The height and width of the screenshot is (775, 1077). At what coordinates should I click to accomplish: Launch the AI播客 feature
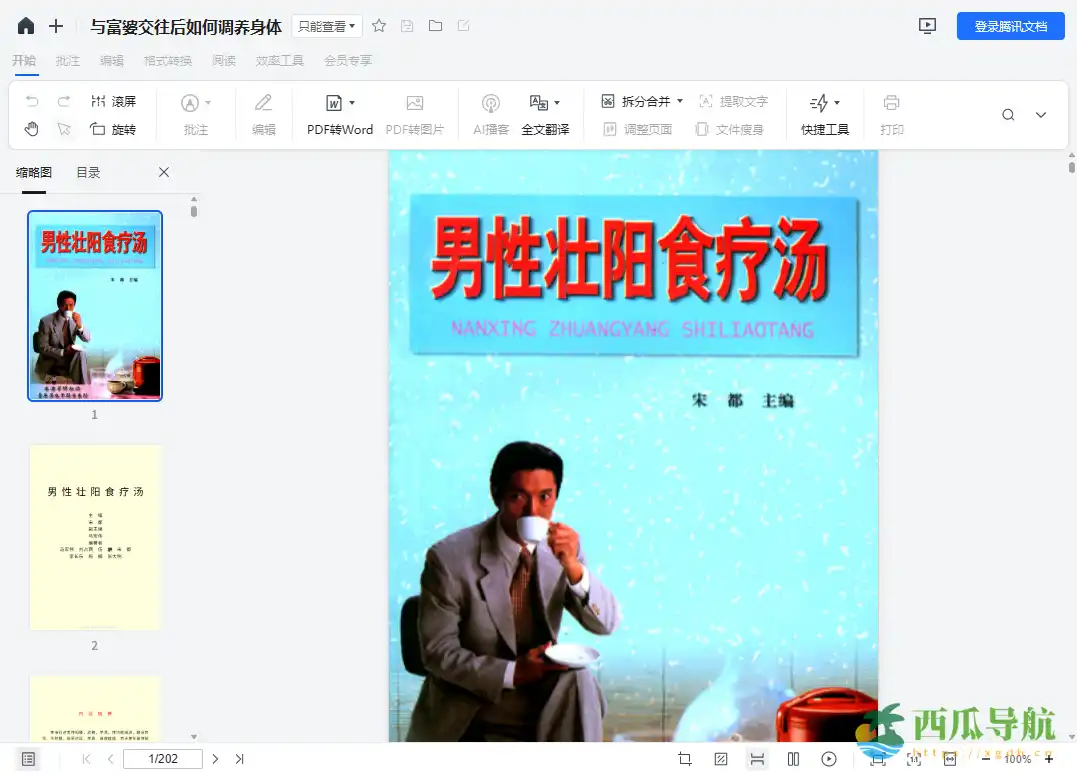(490, 114)
